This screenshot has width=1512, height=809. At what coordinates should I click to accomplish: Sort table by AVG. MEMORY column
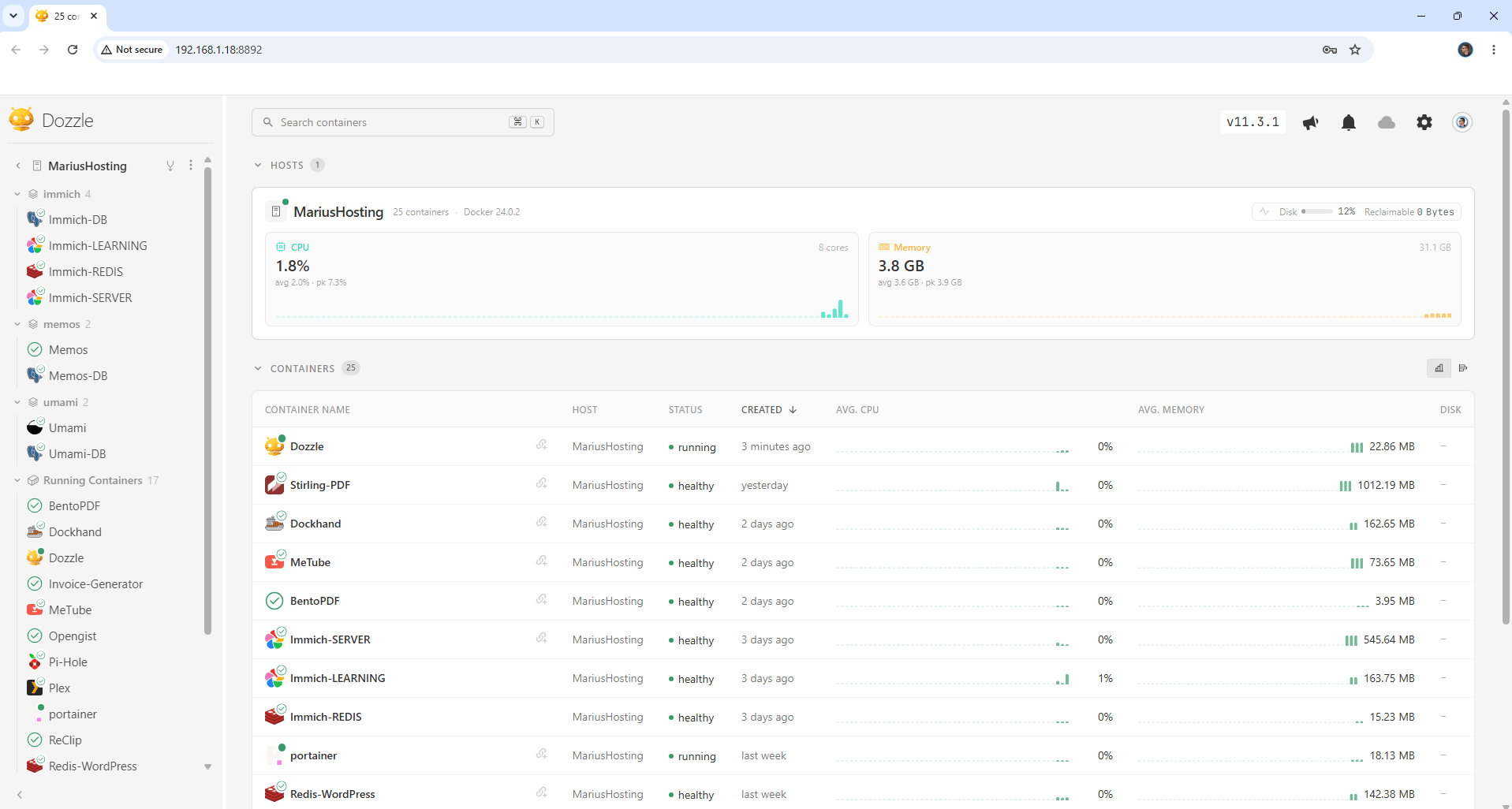point(1171,410)
